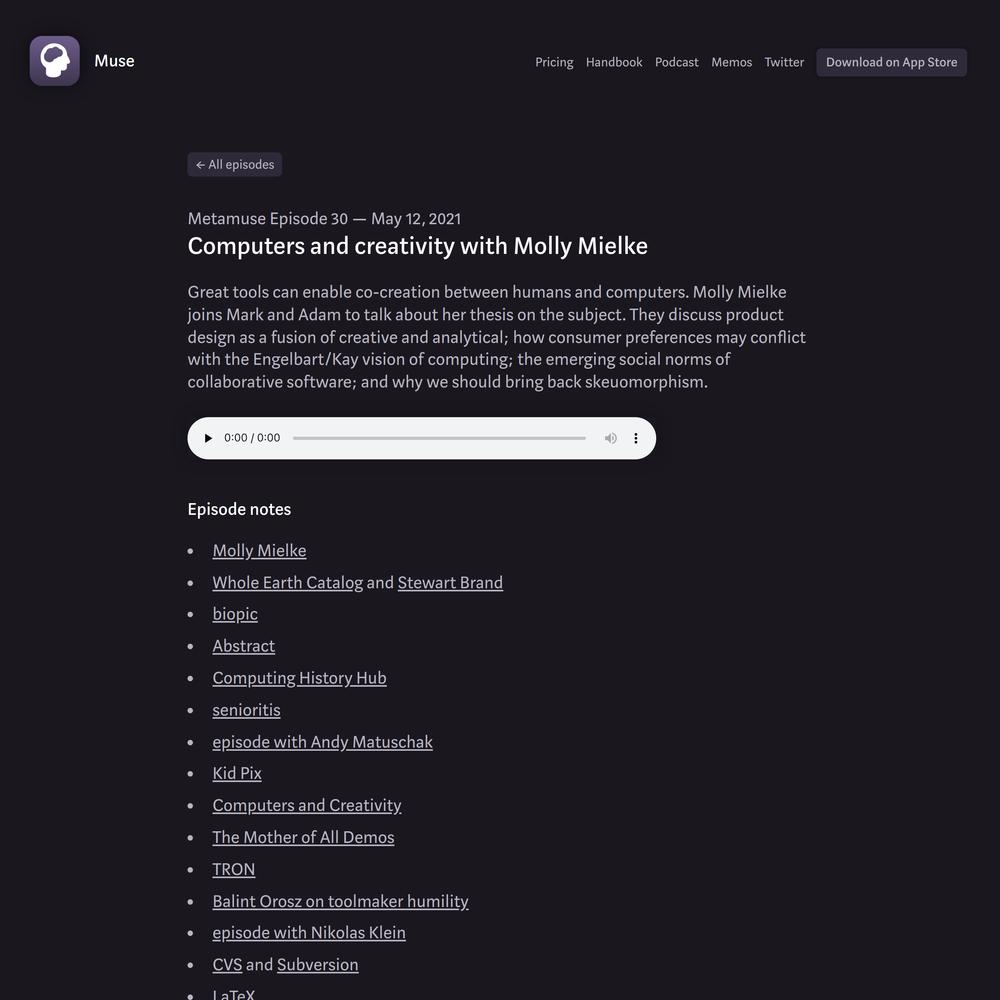The image size is (1000, 1000).
Task: Play the episode audio
Action: (x=208, y=438)
